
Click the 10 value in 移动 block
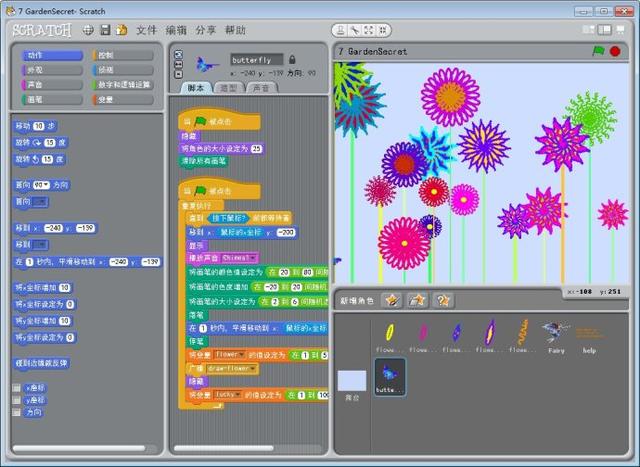[39, 126]
